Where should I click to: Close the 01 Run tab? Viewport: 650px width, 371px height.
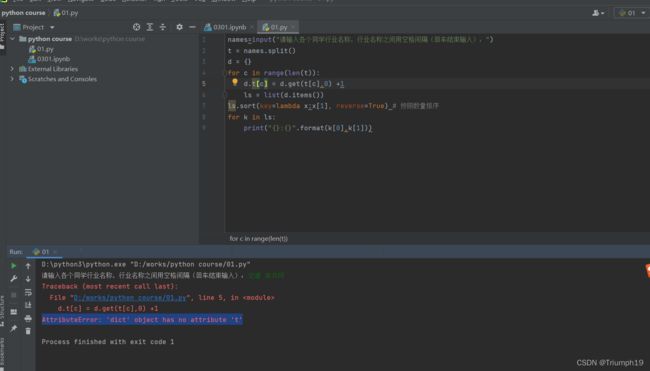pos(55,252)
